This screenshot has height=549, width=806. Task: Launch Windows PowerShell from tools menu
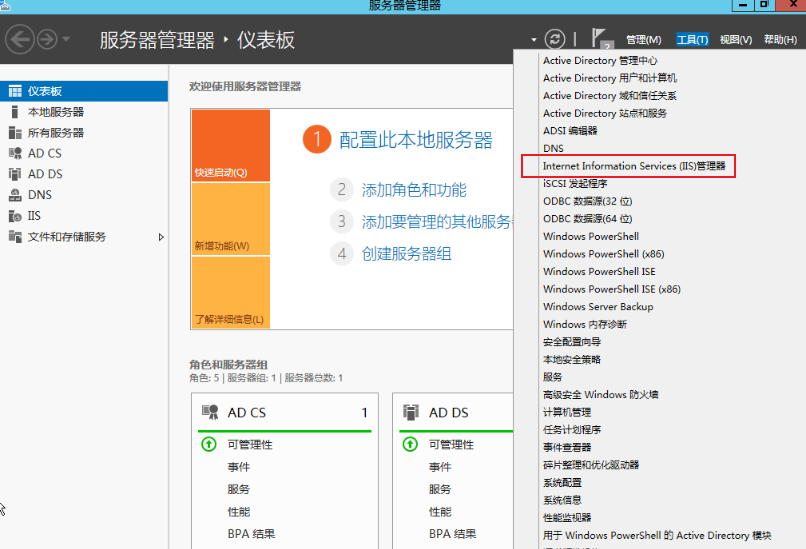[591, 236]
